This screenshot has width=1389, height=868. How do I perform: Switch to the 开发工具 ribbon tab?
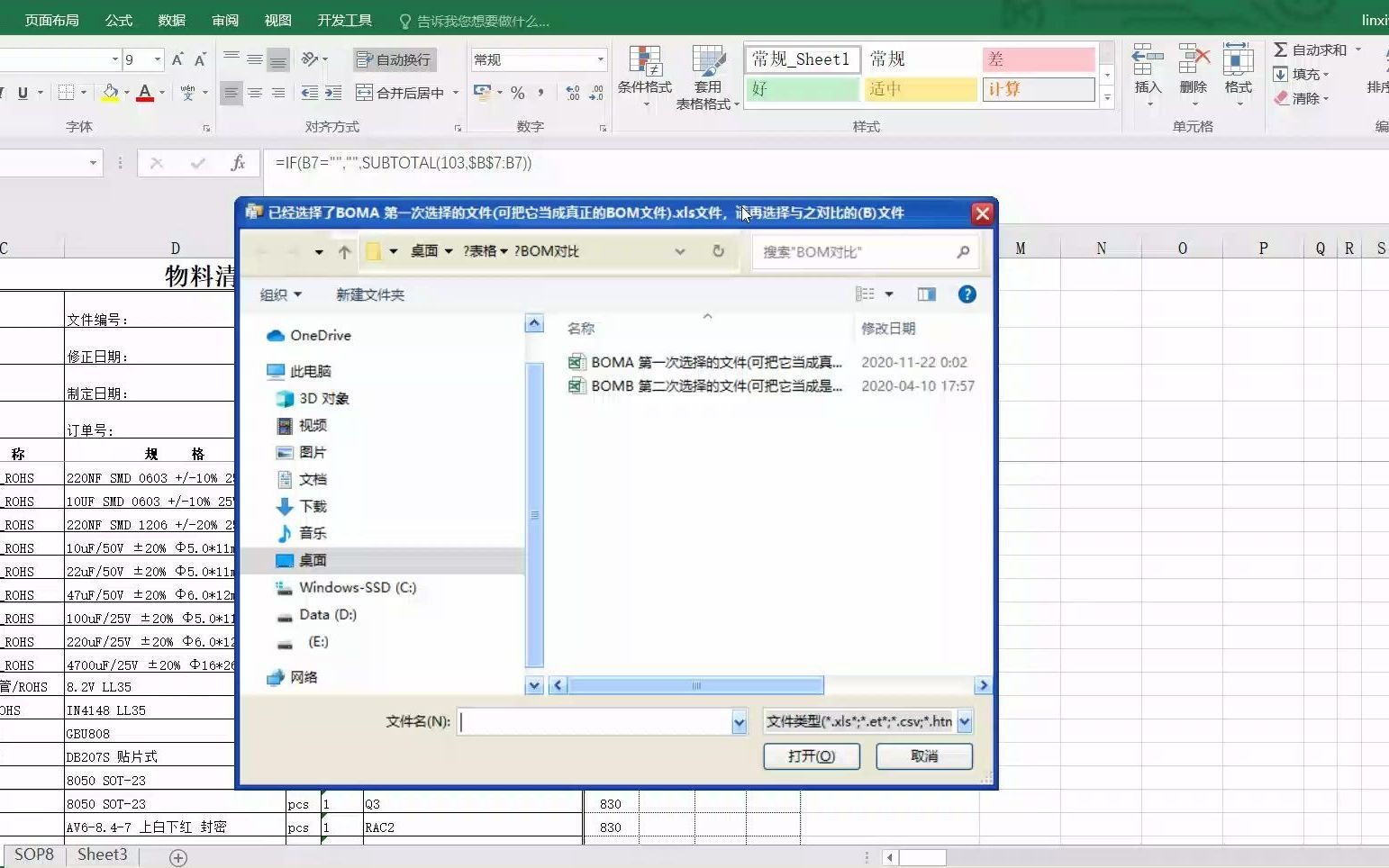click(344, 20)
